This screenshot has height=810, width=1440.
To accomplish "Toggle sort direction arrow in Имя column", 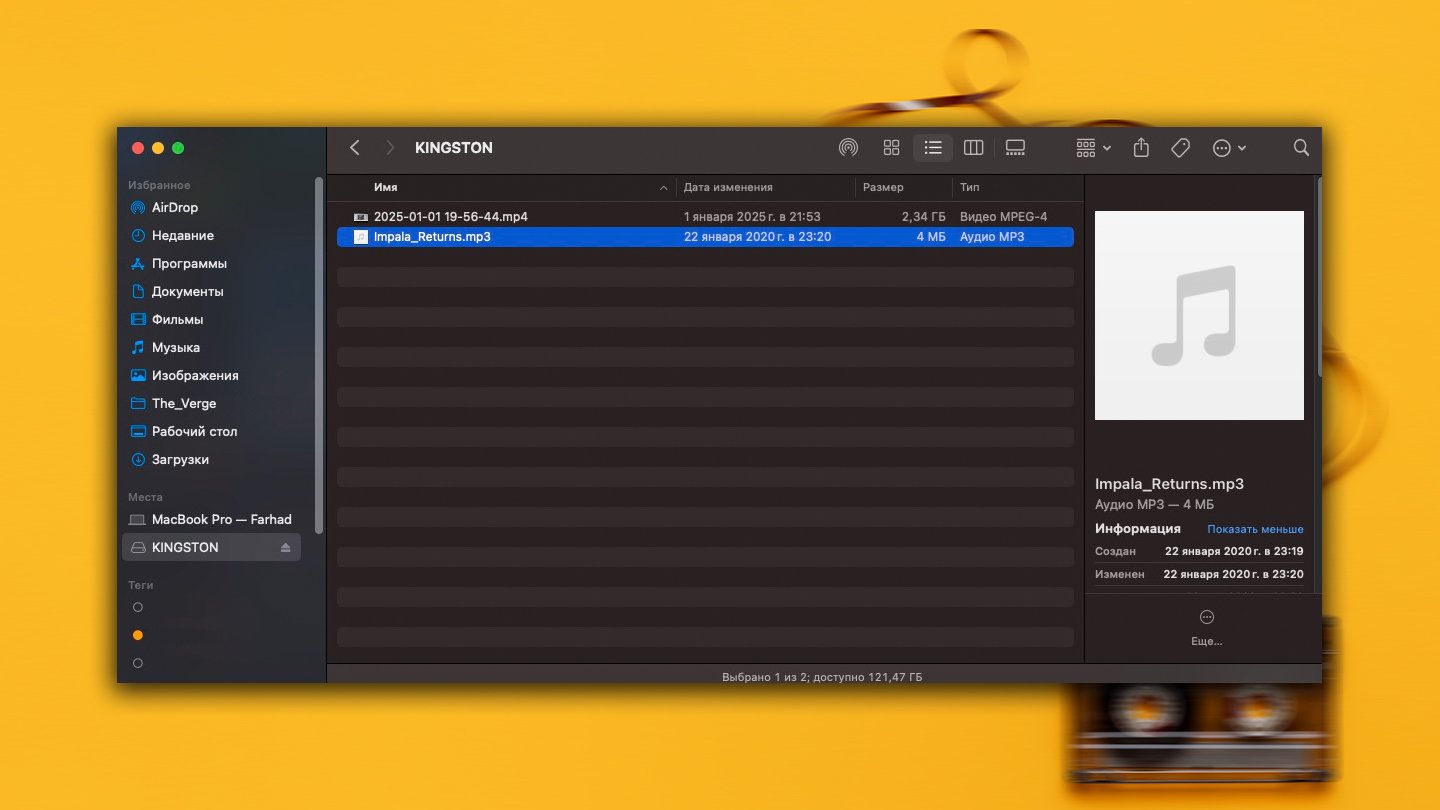I will pos(664,188).
